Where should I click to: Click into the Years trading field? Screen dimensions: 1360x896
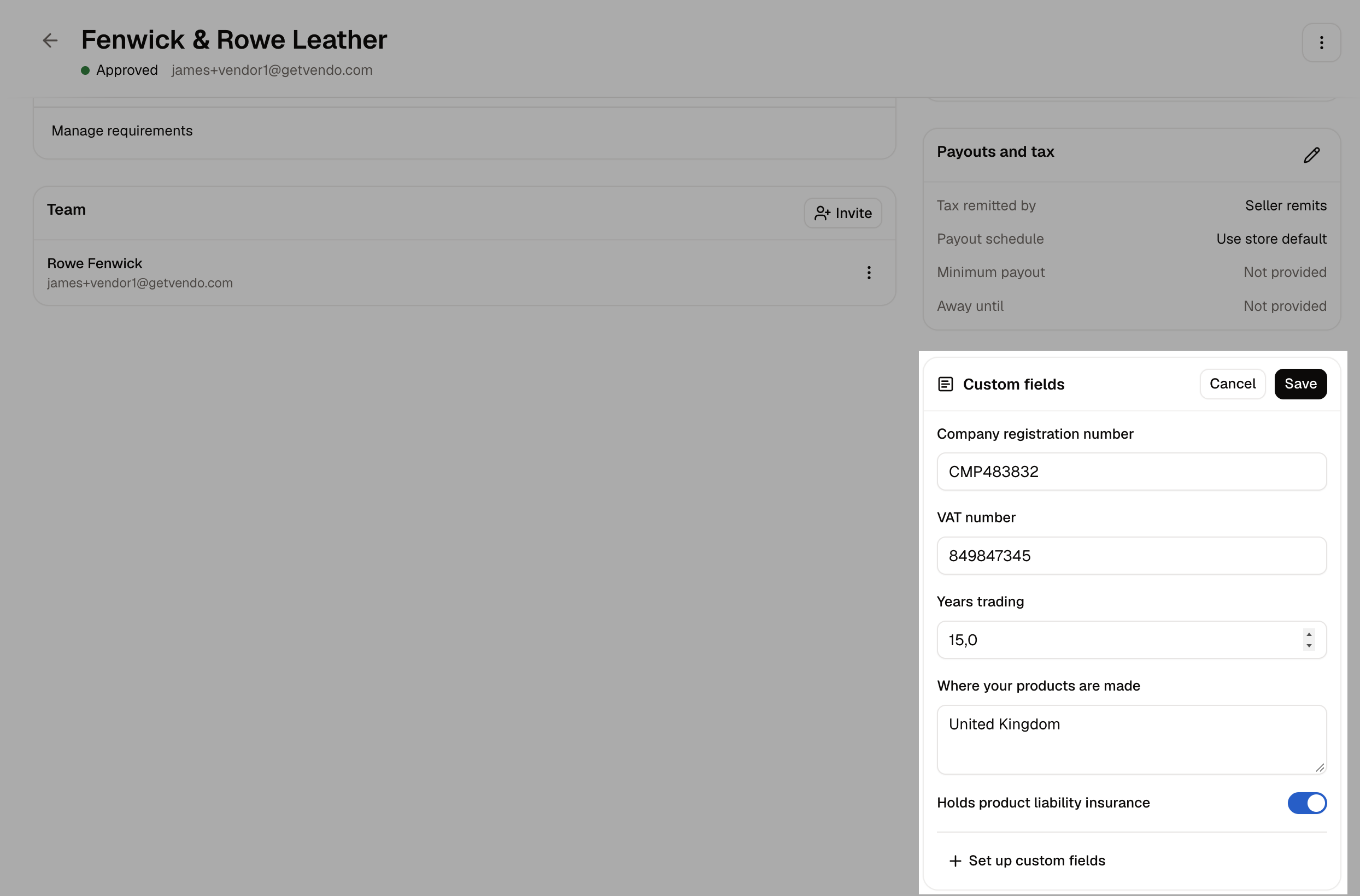[1131, 640]
